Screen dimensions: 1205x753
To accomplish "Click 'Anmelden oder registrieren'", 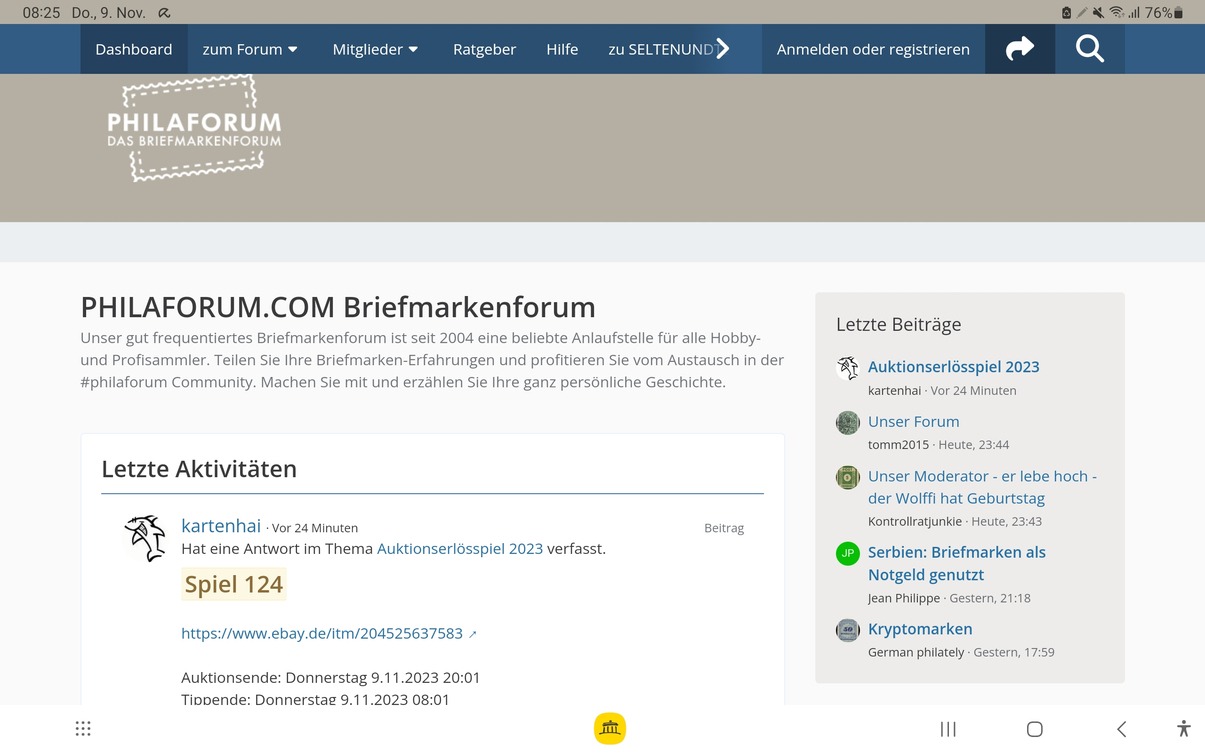I will click(872, 49).
